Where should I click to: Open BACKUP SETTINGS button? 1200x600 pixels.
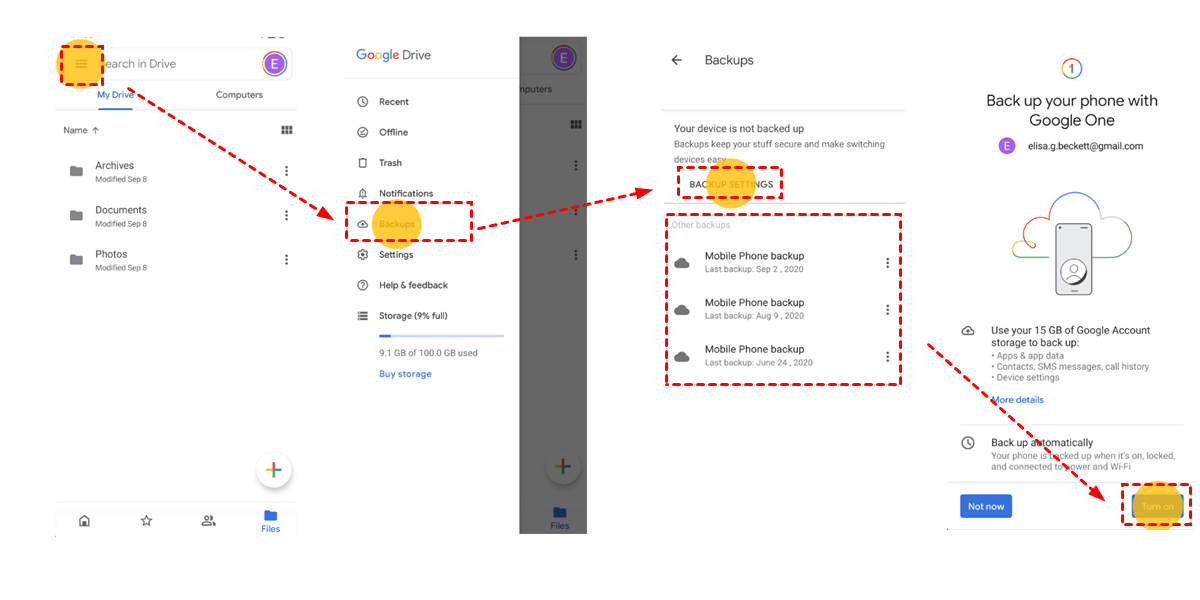click(x=731, y=184)
